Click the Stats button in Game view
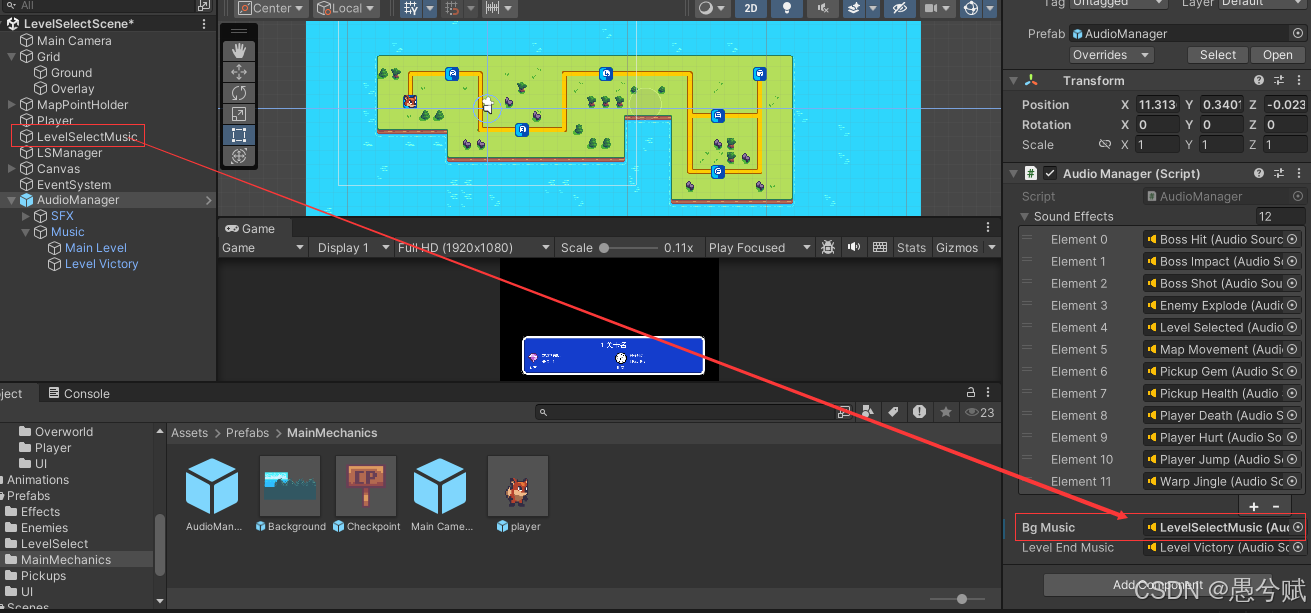The height and width of the screenshot is (613, 1311). tap(911, 248)
